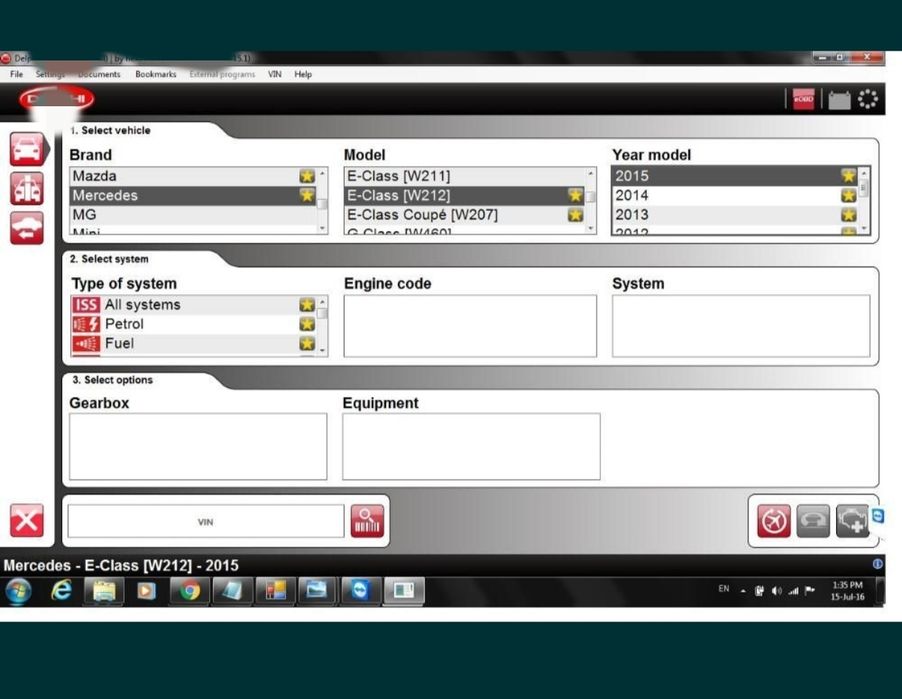The width and height of the screenshot is (902, 699).
Task: Toggle favorite star for year 2014
Action: (x=849, y=196)
